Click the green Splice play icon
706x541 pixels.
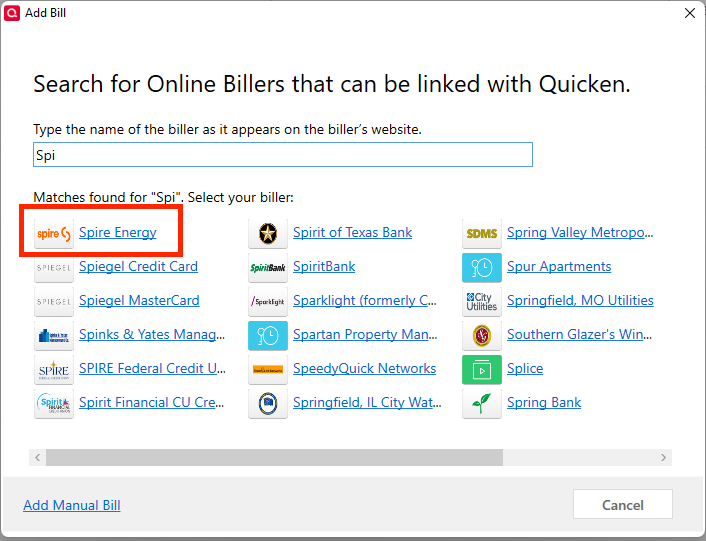pos(482,370)
